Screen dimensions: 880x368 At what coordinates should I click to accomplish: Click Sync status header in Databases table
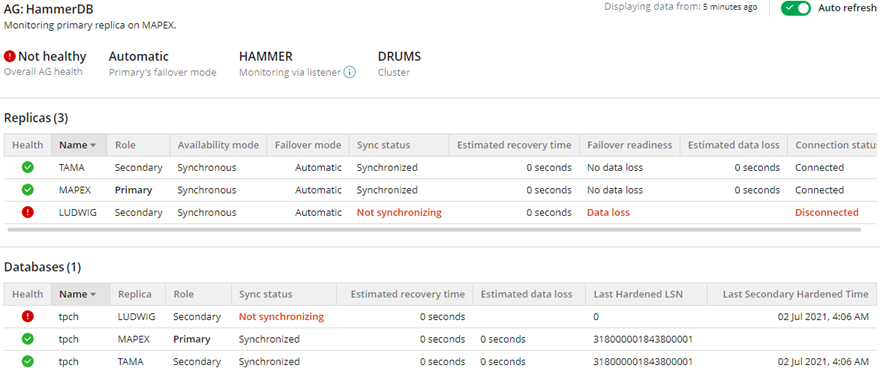point(283,294)
